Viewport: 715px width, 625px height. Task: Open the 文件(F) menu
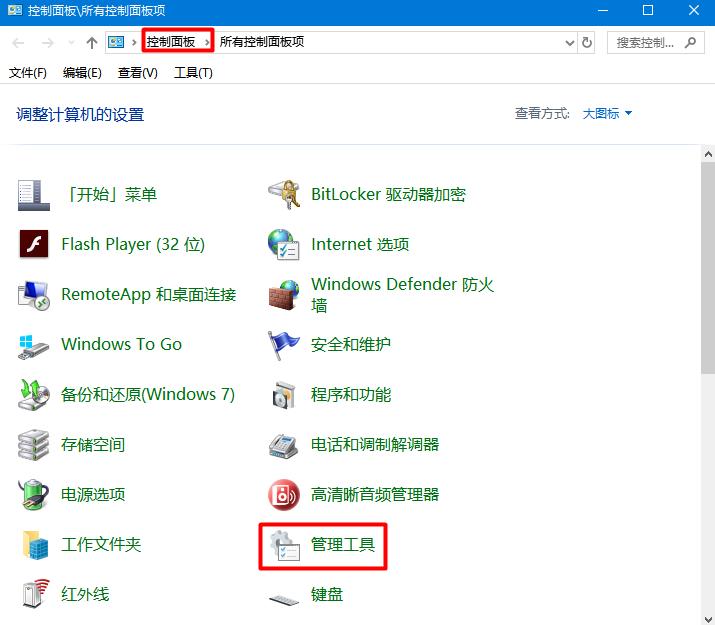coord(28,73)
